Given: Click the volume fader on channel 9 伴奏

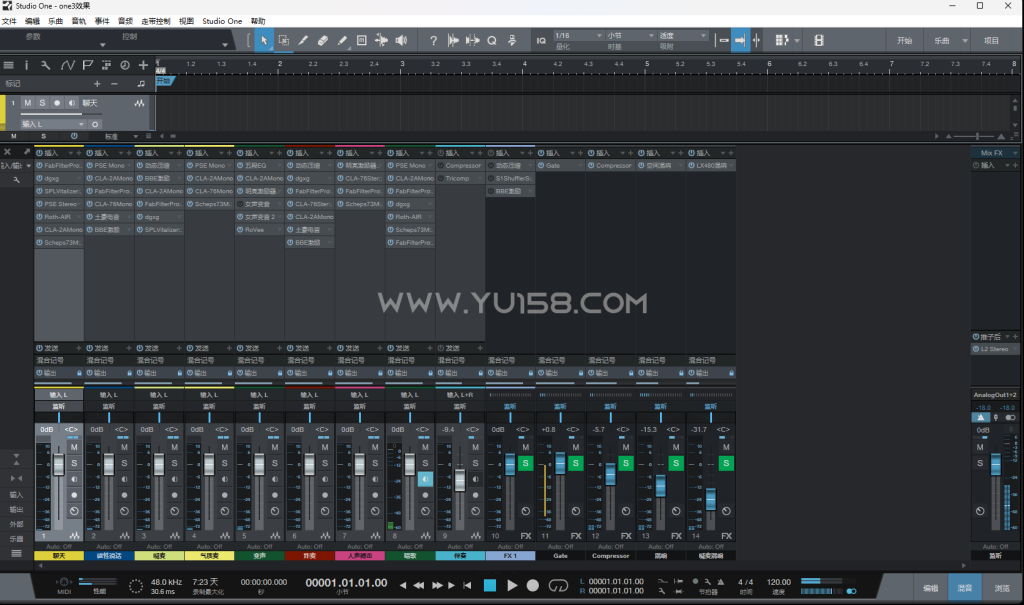Looking at the screenshot, I should coord(459,479).
